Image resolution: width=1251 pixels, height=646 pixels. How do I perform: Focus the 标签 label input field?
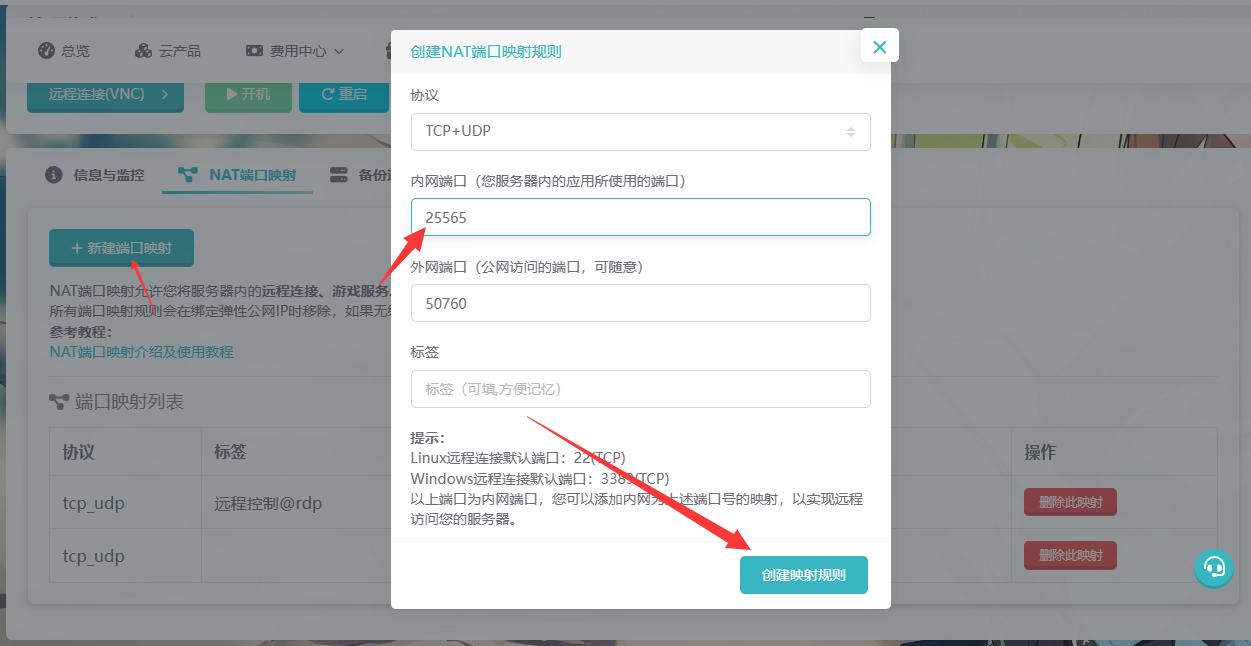640,389
